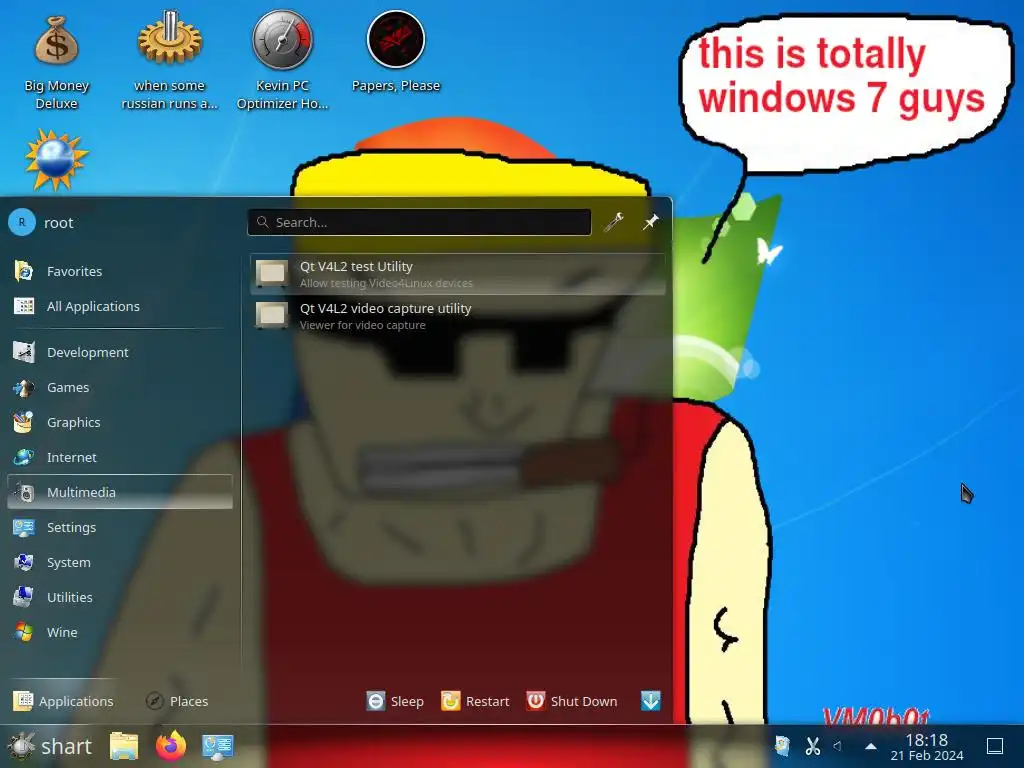Image resolution: width=1024 pixels, height=768 pixels.
Task: Open the Development category
Action: coord(120,352)
